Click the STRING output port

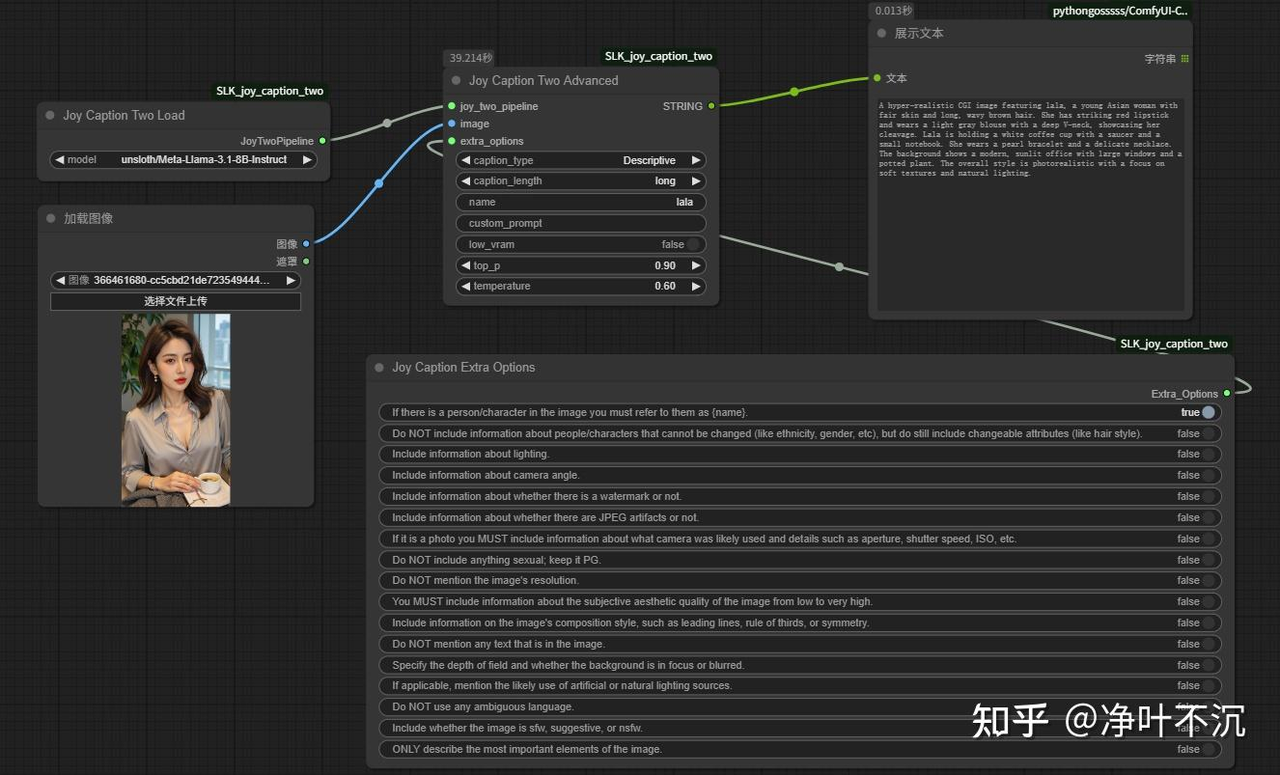coord(712,106)
